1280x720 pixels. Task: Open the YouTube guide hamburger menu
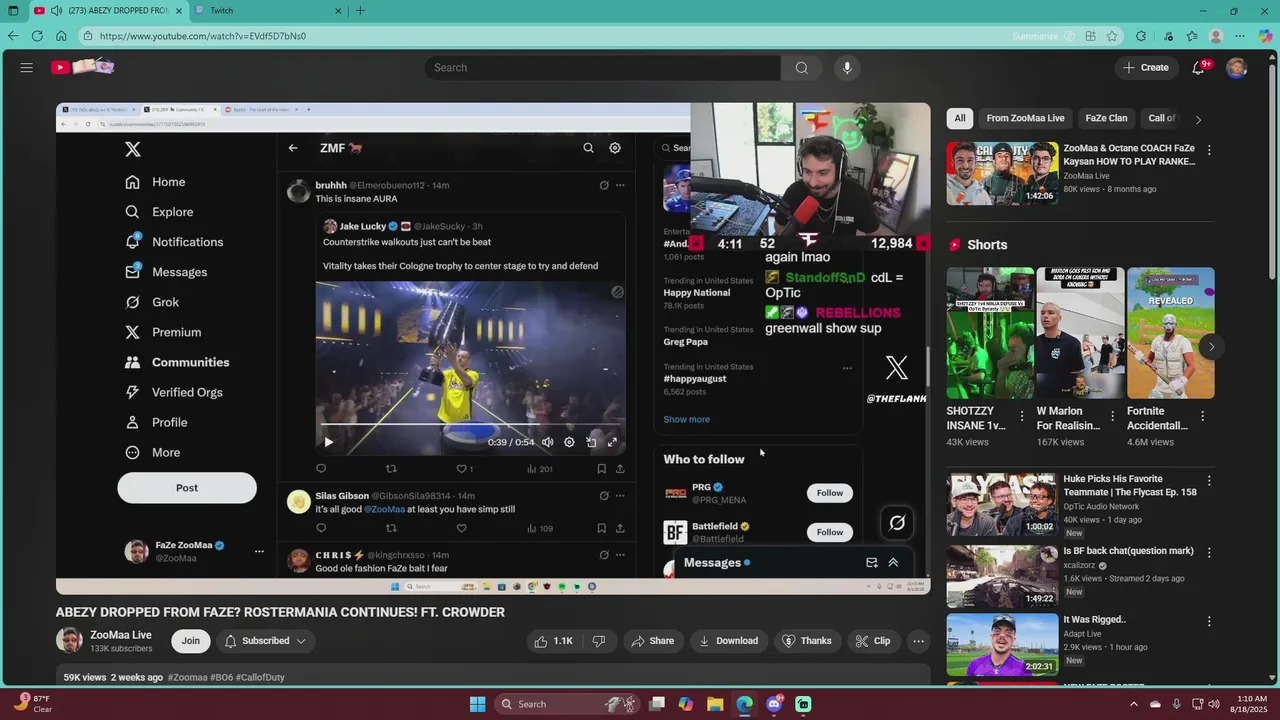[x=27, y=67]
